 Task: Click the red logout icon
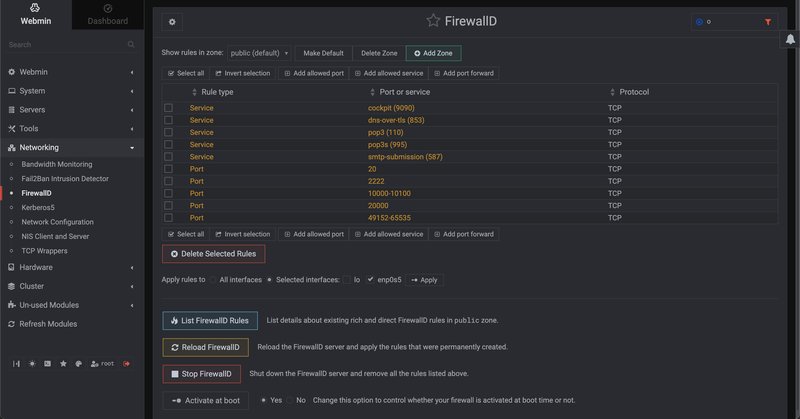(x=127, y=364)
